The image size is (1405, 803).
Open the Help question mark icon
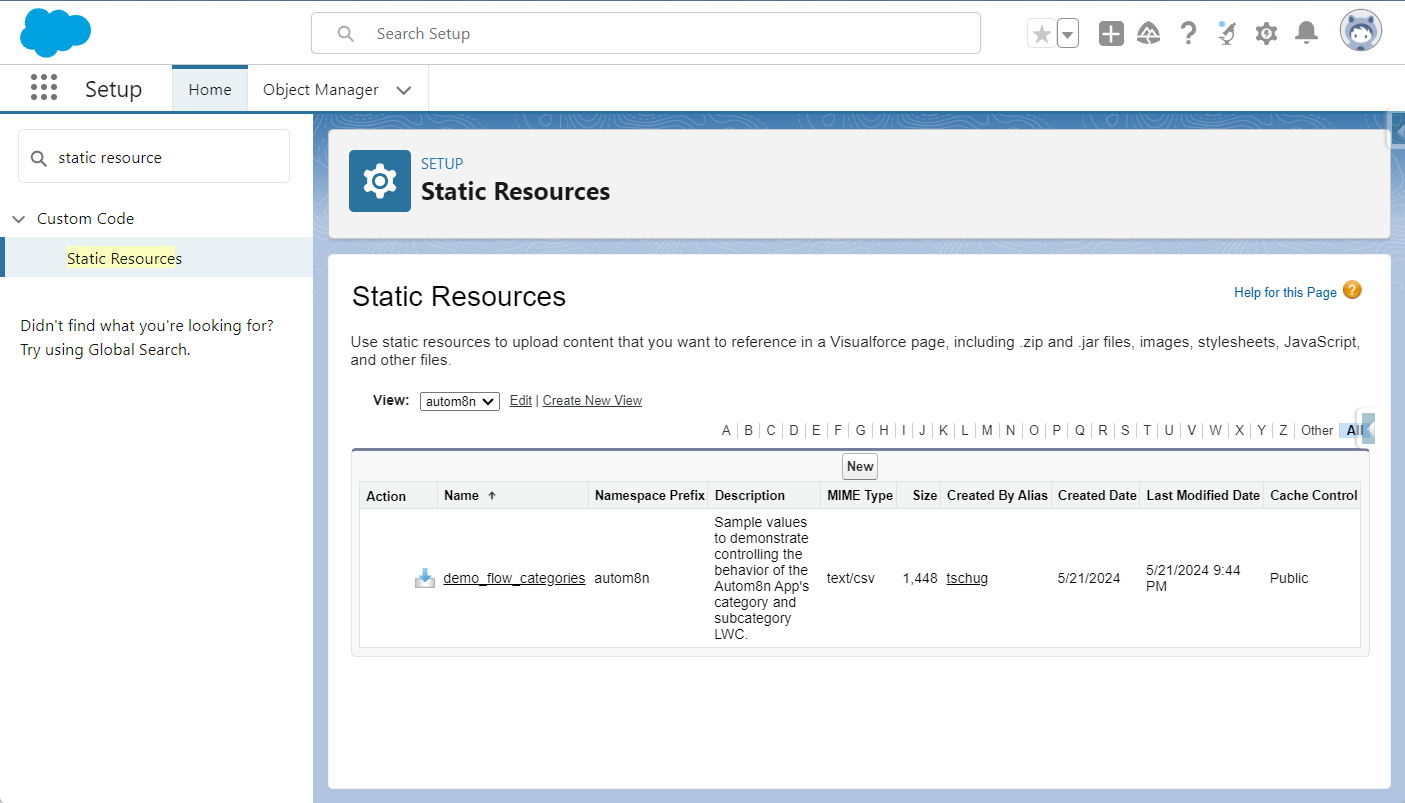coord(1188,34)
